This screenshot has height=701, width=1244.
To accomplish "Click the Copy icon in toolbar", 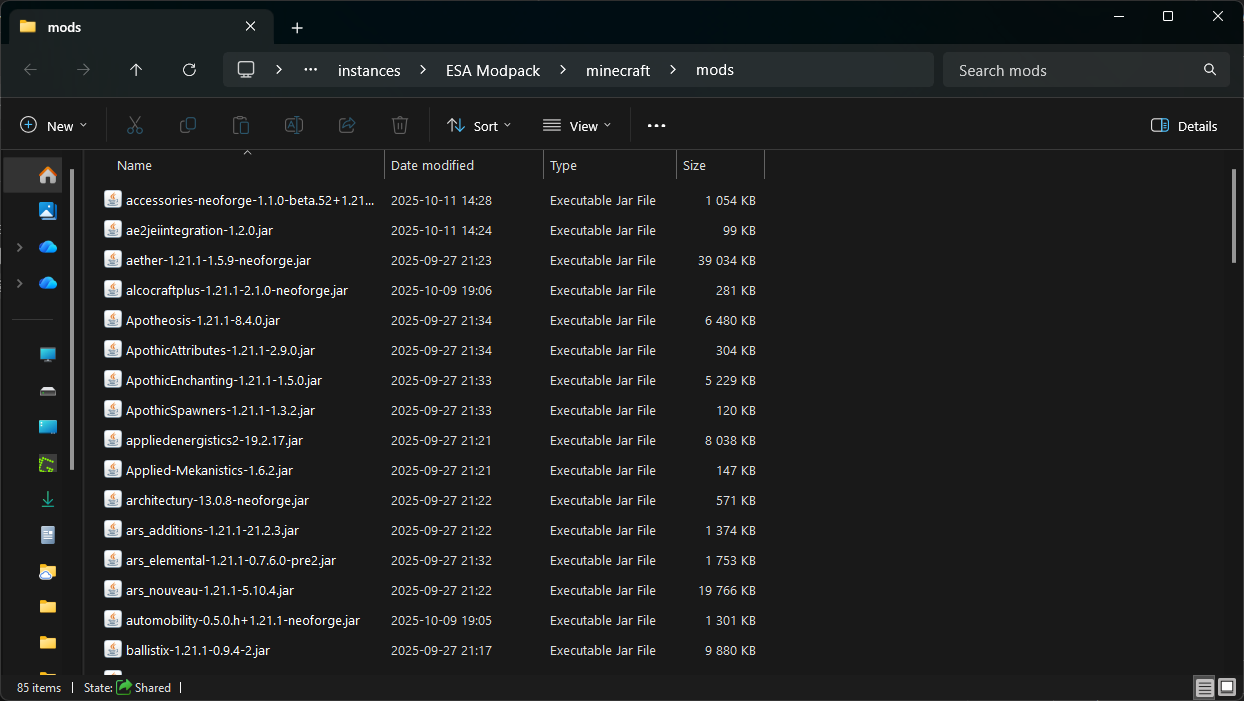I will [188, 125].
